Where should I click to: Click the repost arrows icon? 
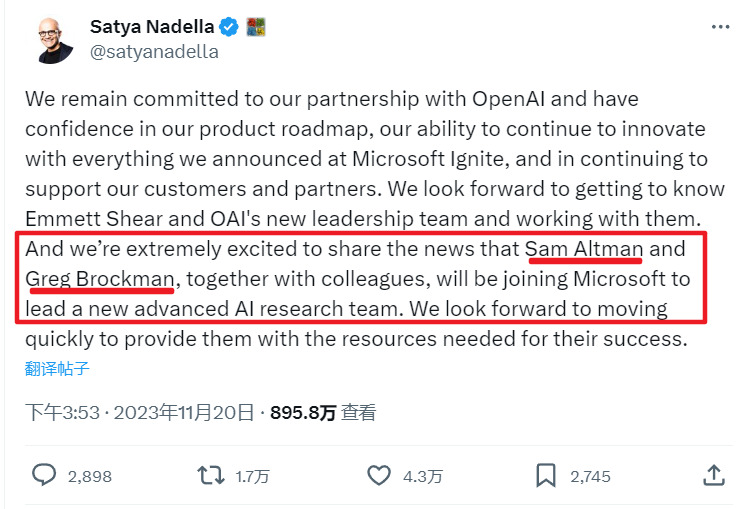(x=211, y=475)
